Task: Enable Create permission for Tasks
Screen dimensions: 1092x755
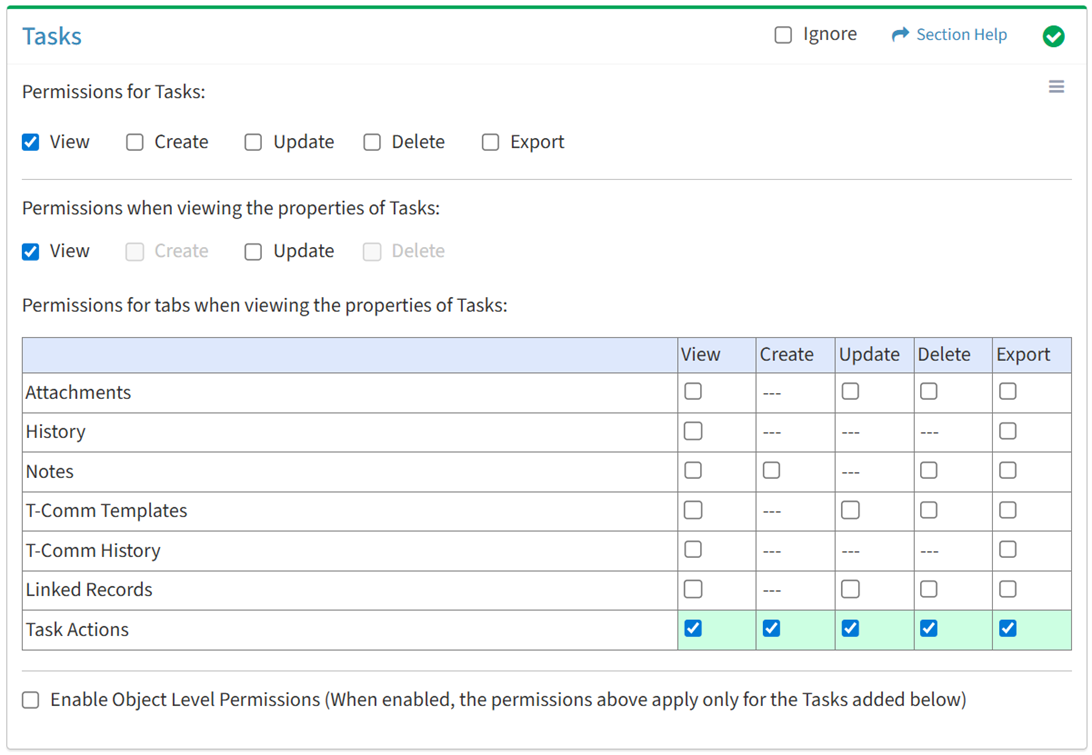Action: click(135, 142)
